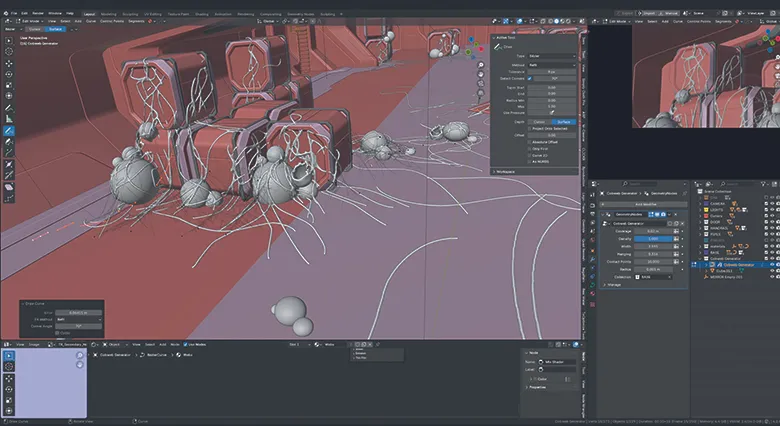
Task: Select the Select Box tool in viewport toolbar
Action: pyautogui.click(x=9, y=41)
